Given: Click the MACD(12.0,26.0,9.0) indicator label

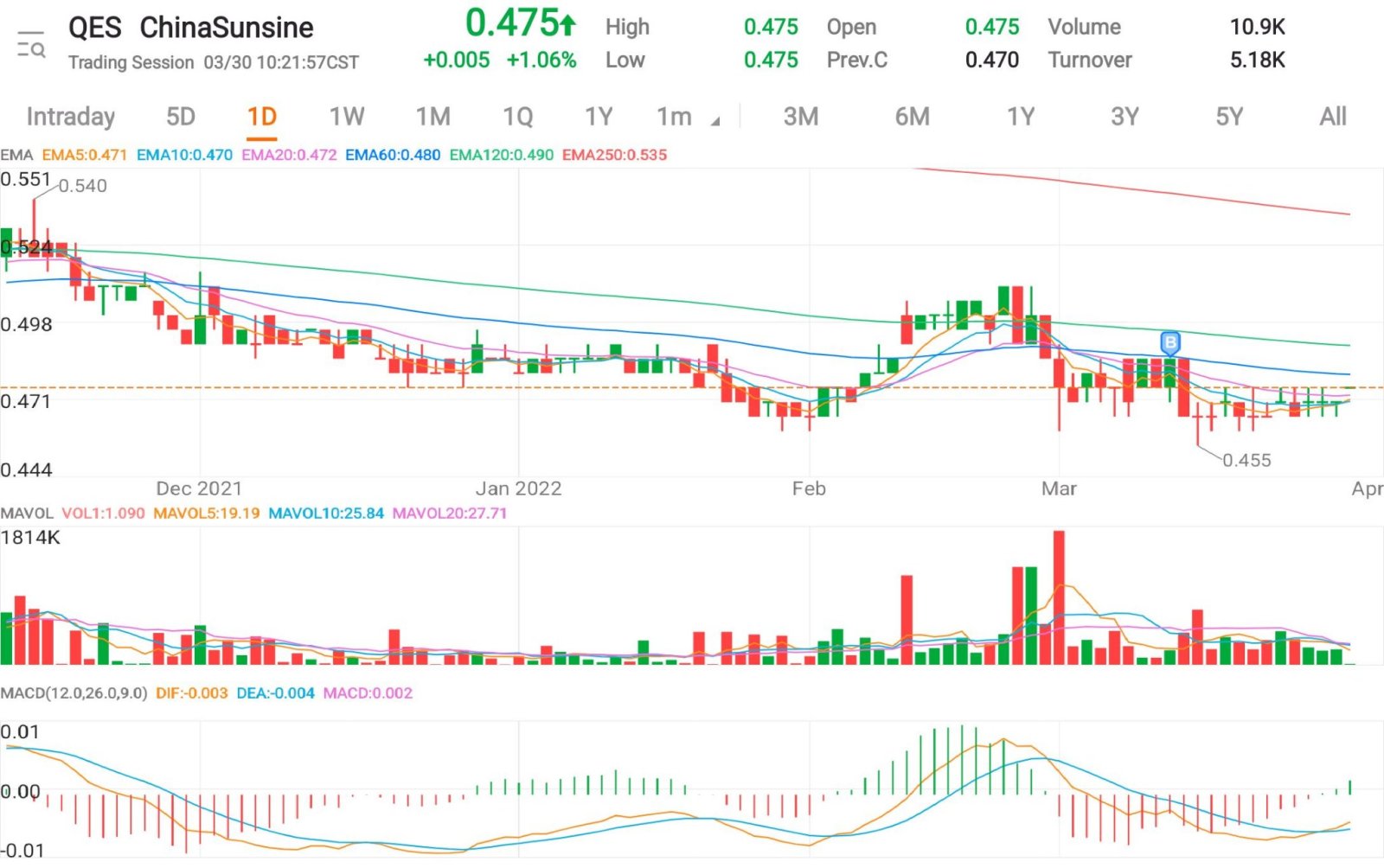Looking at the screenshot, I should (x=74, y=692).
